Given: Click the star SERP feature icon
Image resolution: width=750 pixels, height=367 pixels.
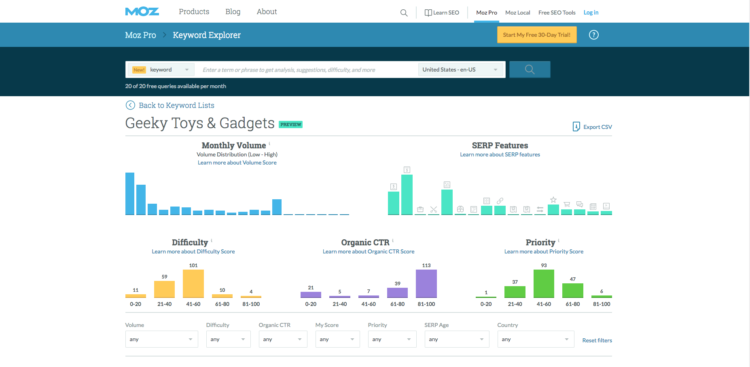Looking at the screenshot, I should (553, 200).
